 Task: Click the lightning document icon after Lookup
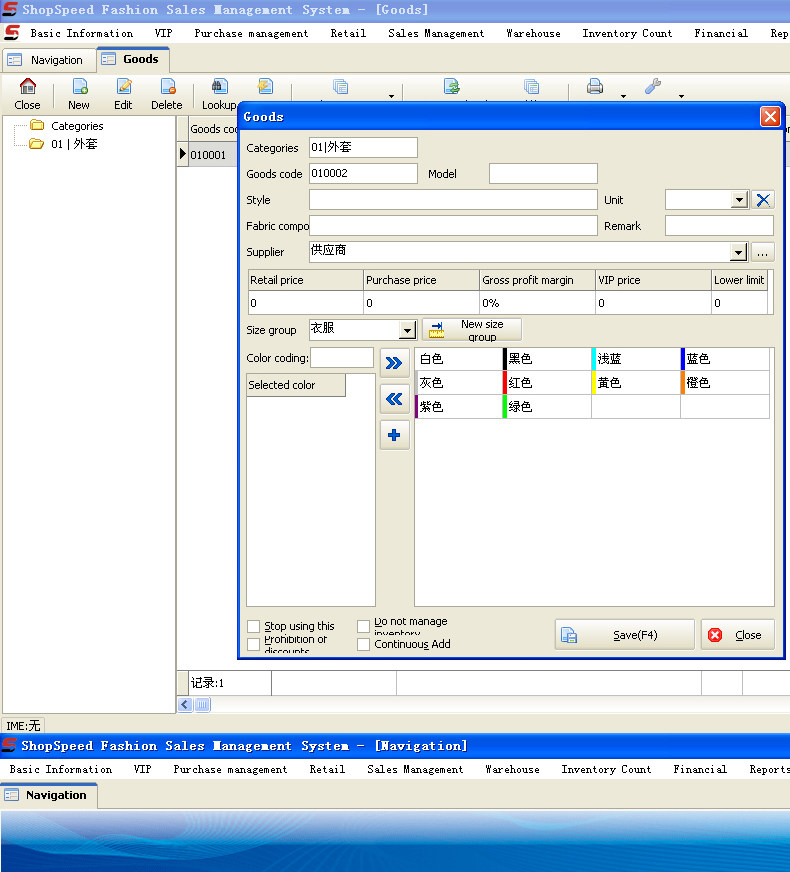(265, 87)
